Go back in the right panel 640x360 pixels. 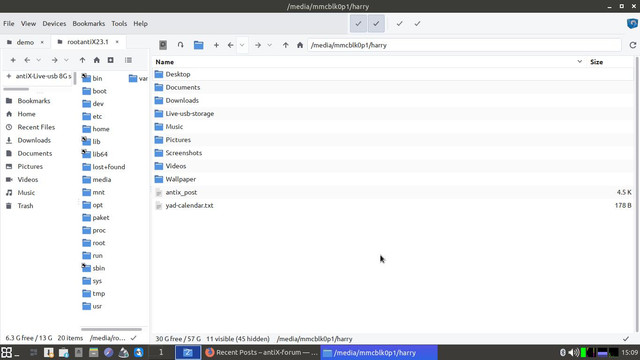(231, 45)
